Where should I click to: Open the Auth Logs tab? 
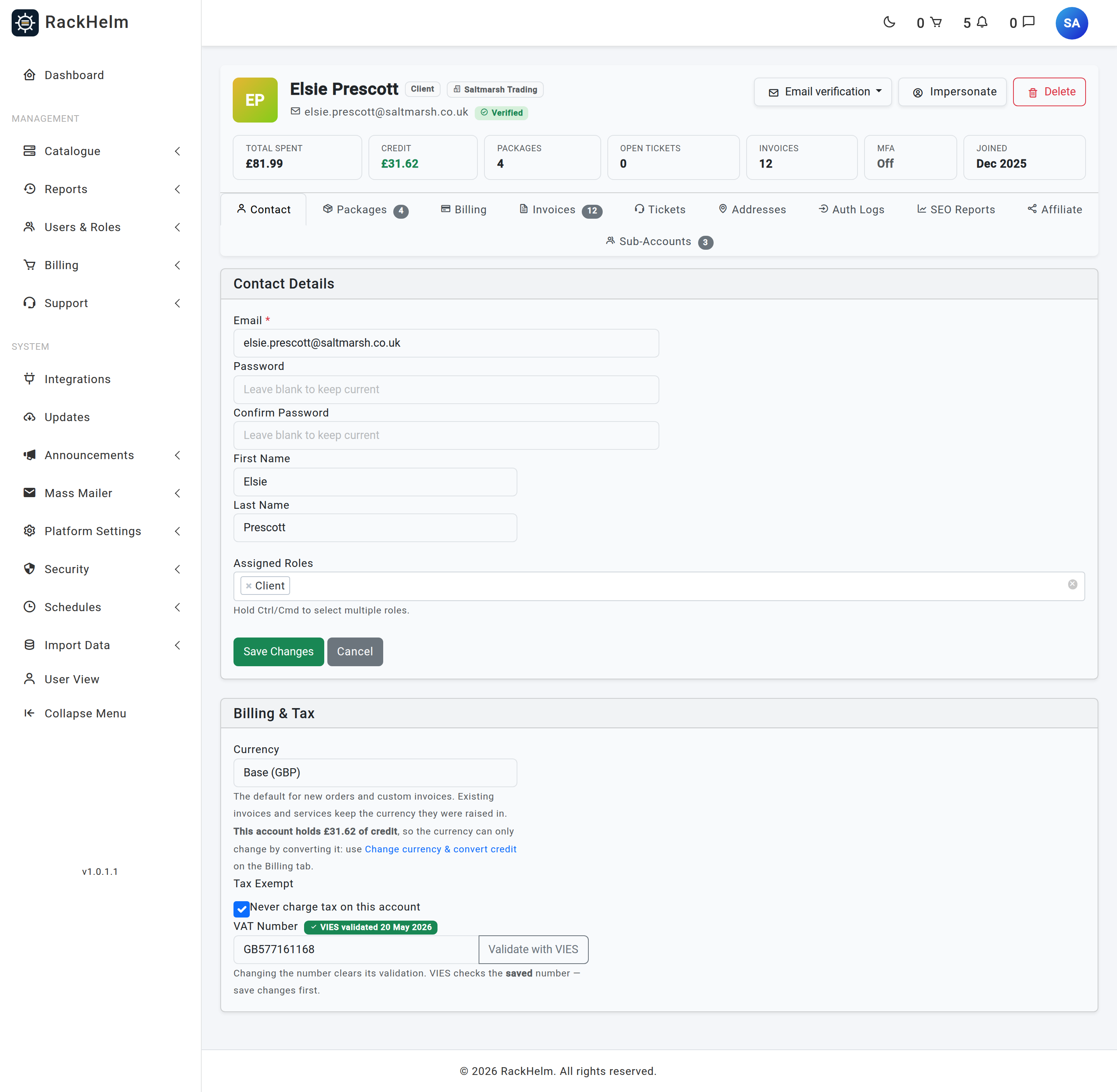coord(851,210)
